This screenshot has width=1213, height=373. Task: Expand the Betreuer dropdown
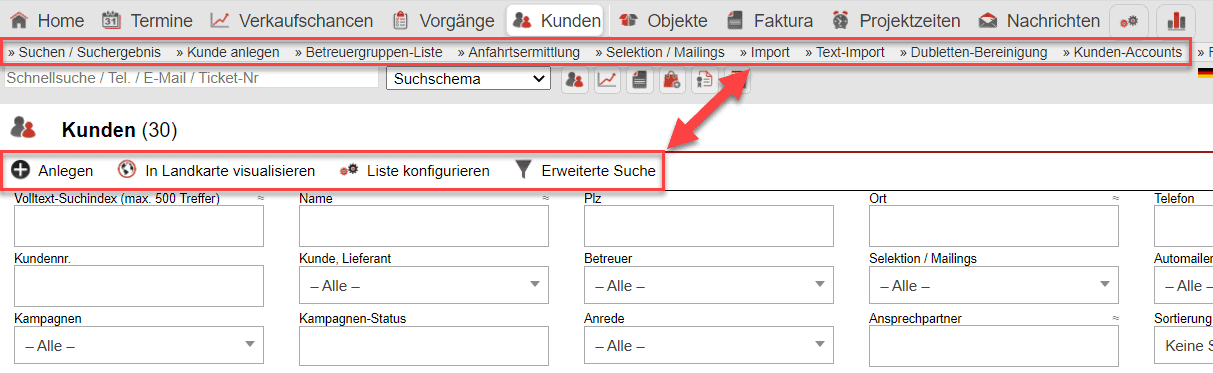click(x=709, y=285)
